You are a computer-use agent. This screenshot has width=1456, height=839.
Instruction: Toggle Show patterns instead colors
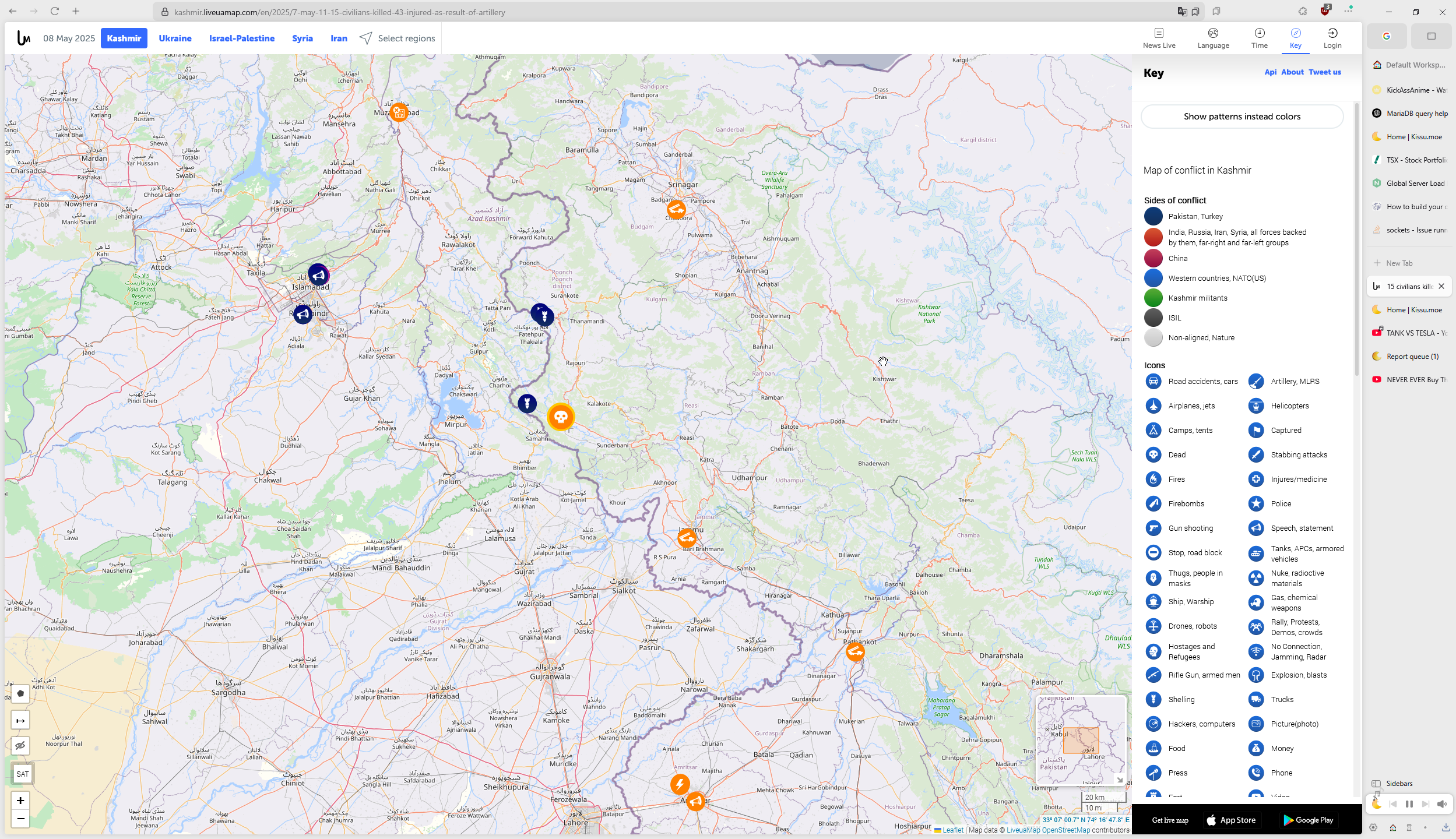1242,117
